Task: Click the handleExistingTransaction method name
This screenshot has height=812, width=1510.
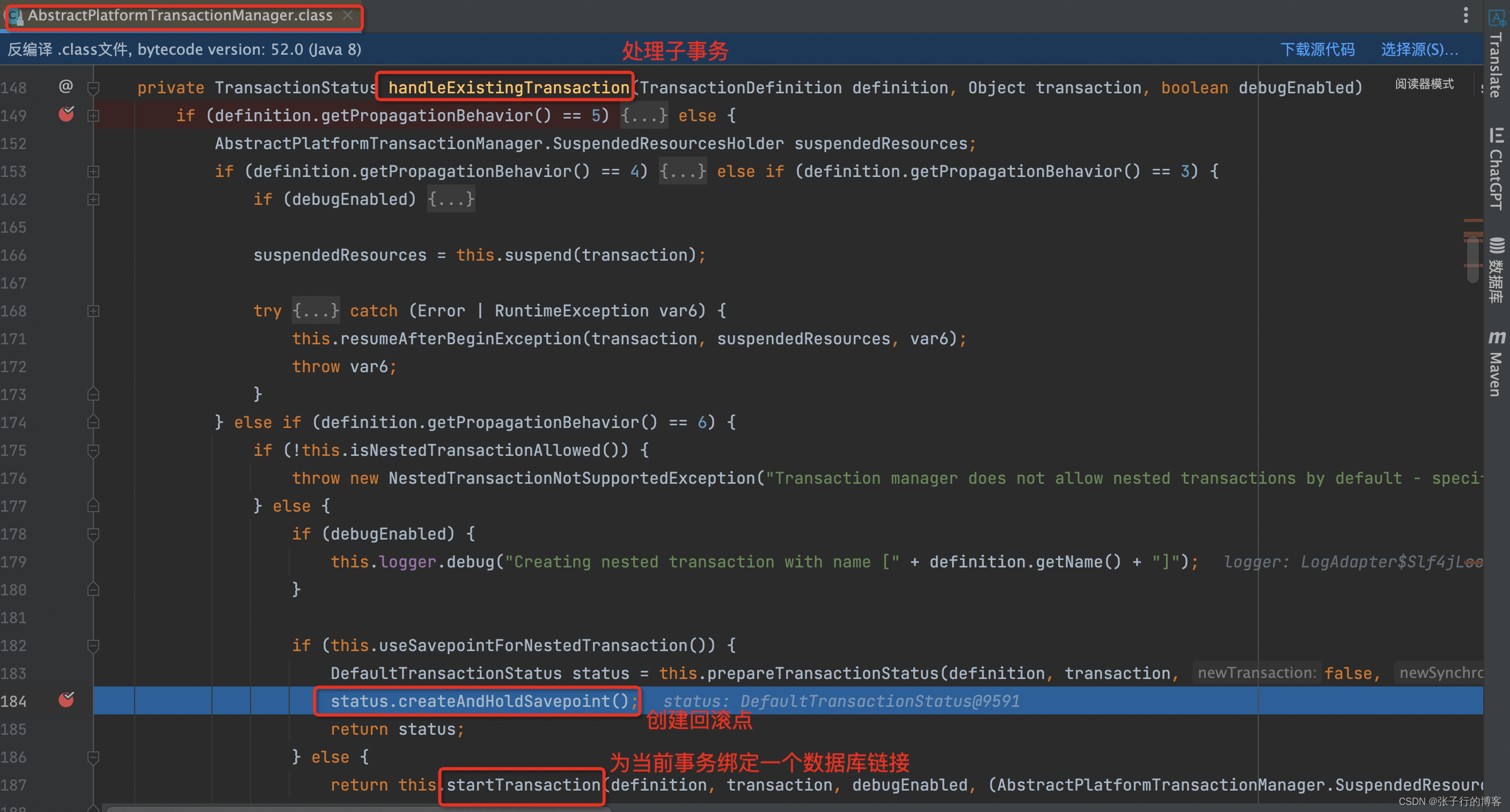Action: 508,88
